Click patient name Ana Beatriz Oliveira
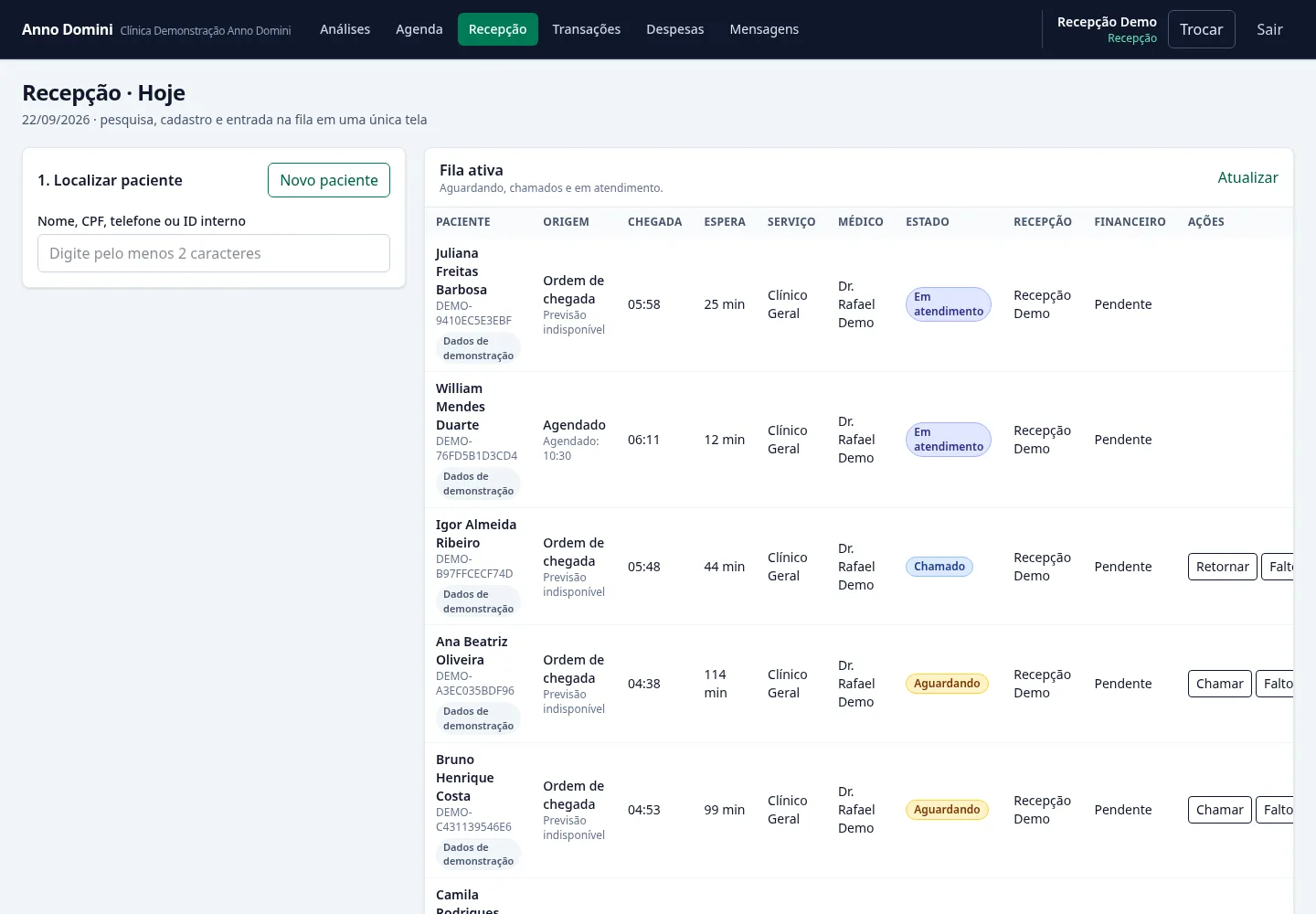1316x914 pixels. tap(472, 651)
